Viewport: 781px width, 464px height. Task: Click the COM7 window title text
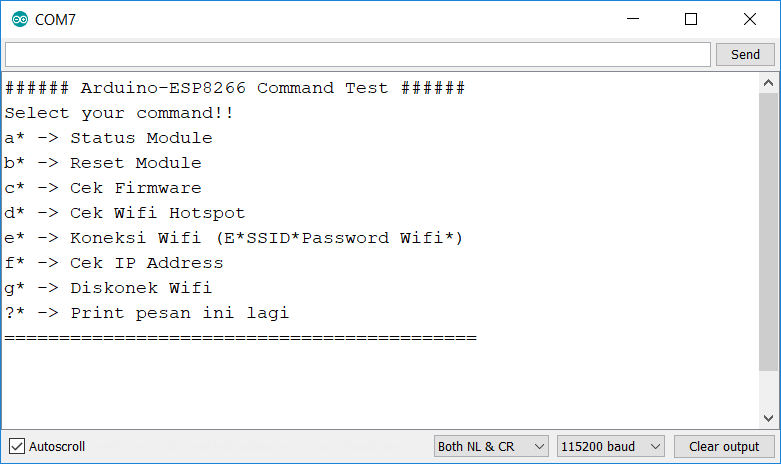tap(55, 19)
